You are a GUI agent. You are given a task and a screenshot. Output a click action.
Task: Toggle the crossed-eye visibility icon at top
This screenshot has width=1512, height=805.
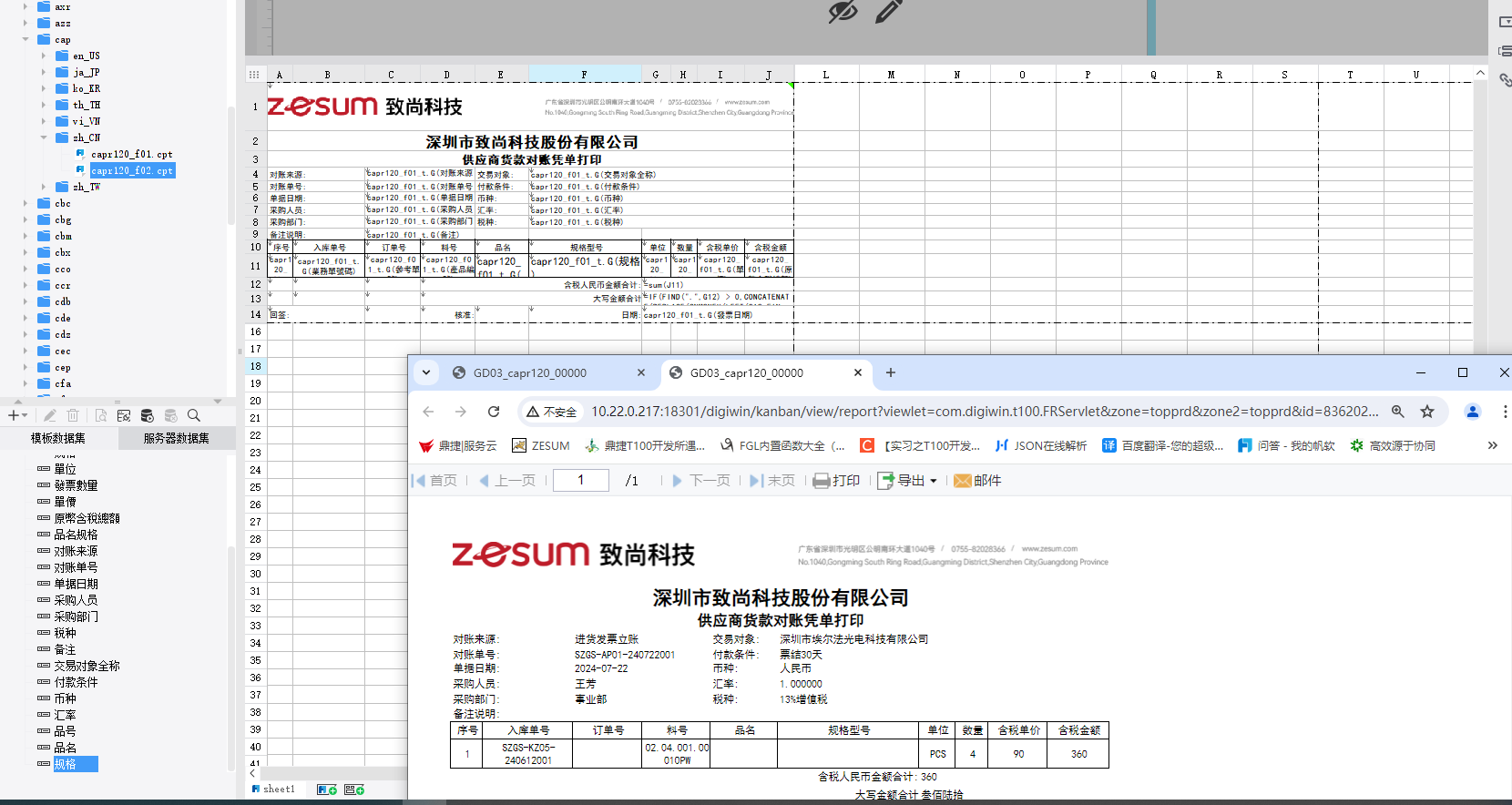pos(843,11)
